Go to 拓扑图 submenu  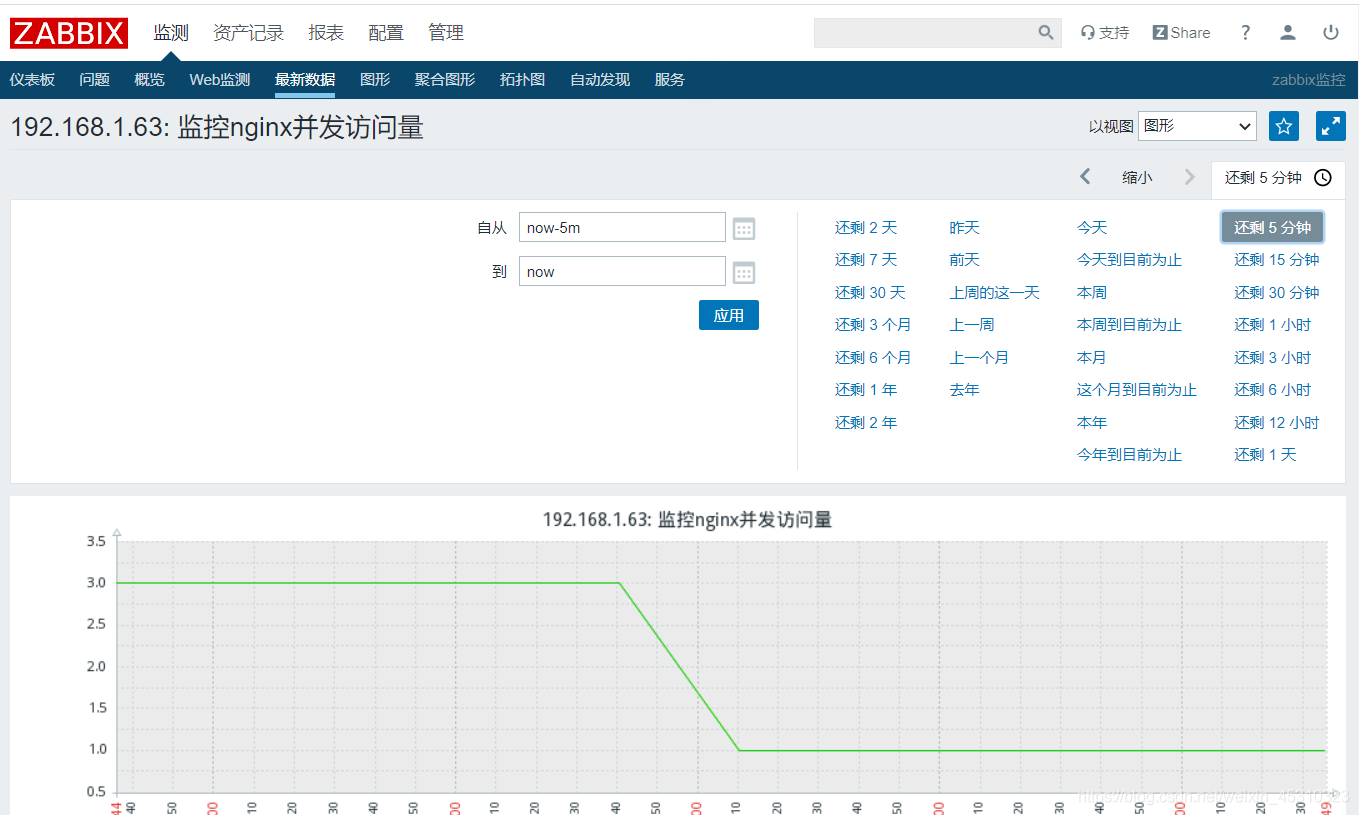coord(522,80)
